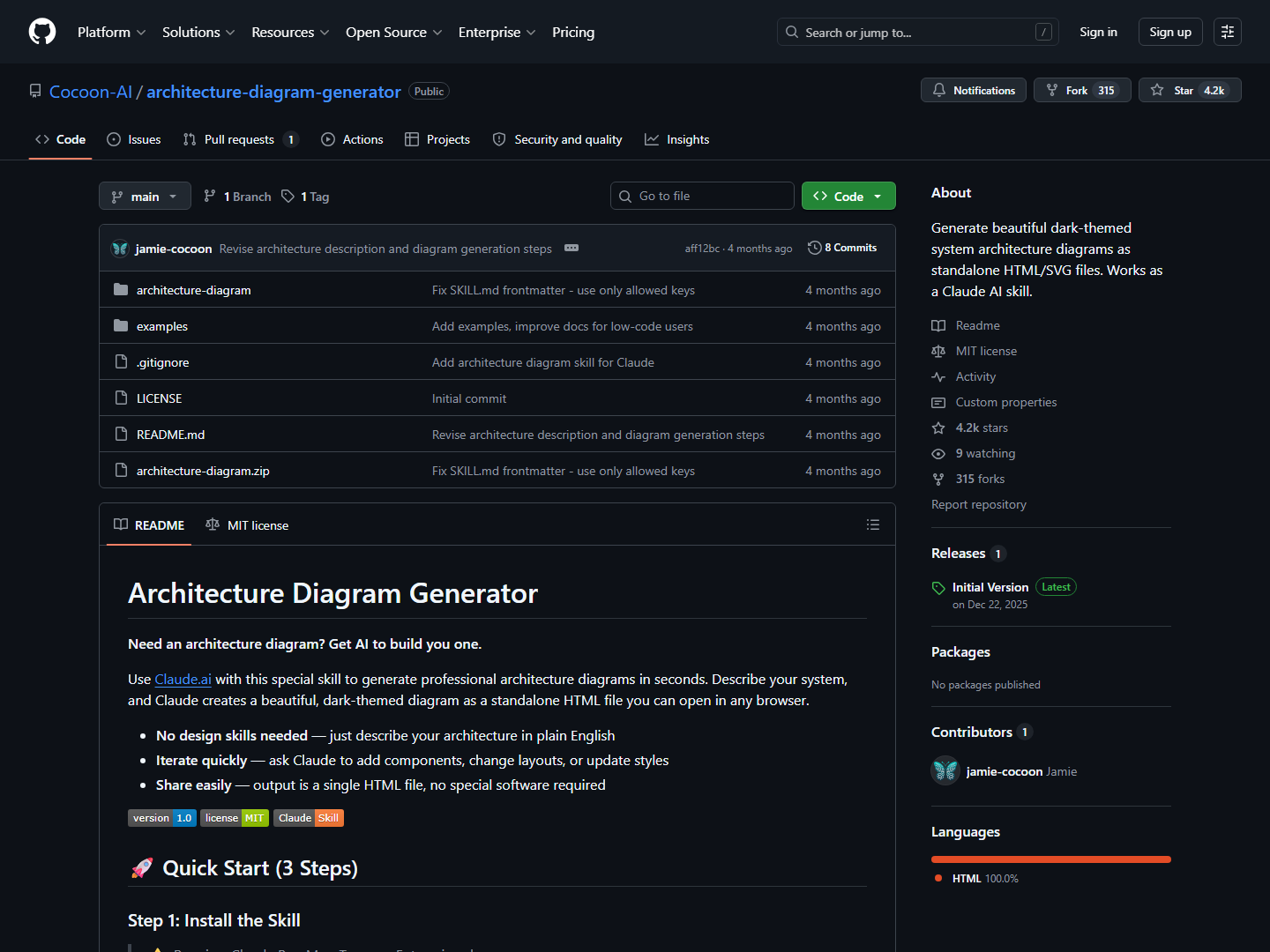Open the aff12bc commit hash link

[x=702, y=249]
